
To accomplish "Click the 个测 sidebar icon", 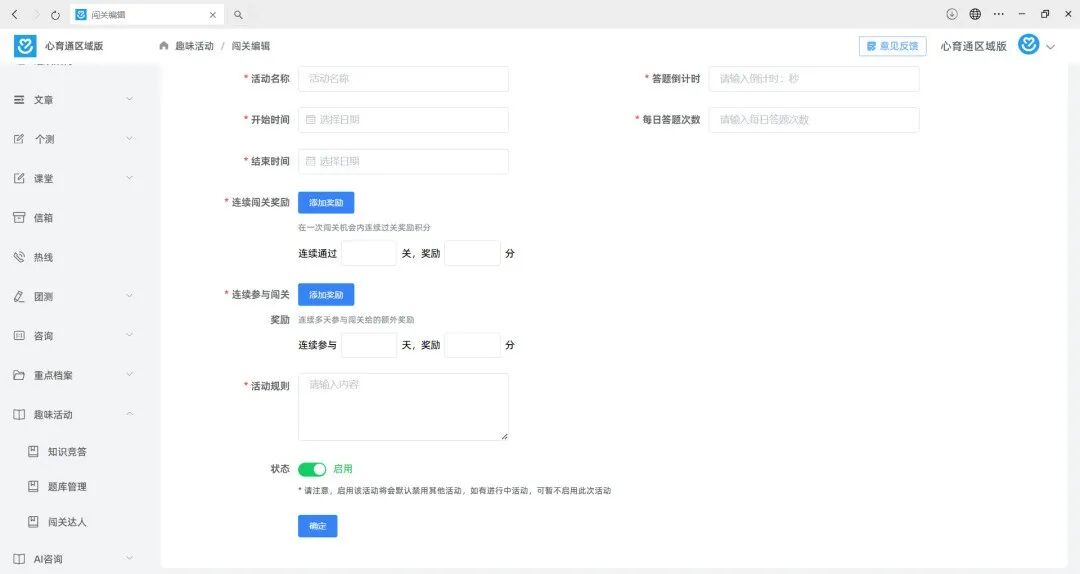I will tap(19, 139).
